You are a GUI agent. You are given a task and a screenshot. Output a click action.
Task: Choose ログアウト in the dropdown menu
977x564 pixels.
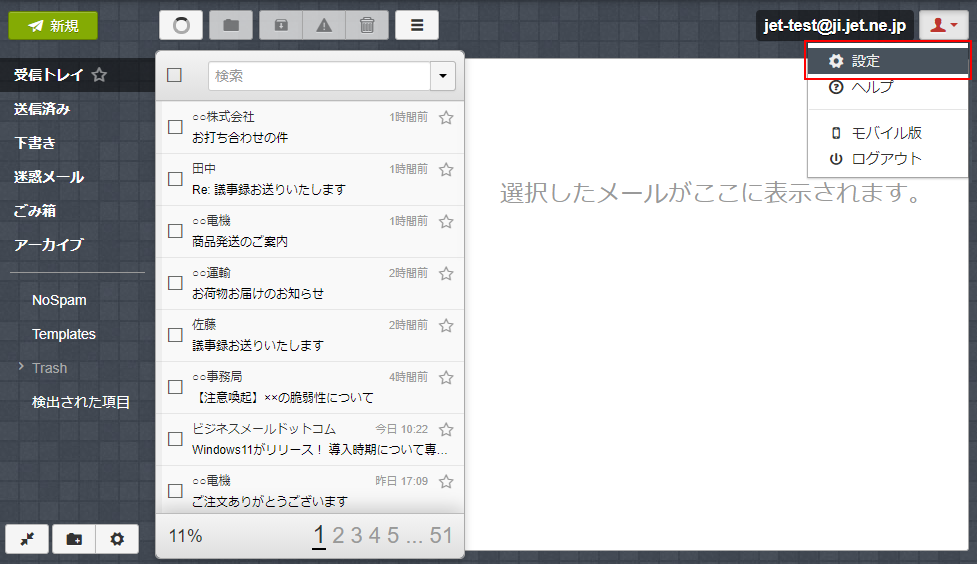[x=886, y=159]
